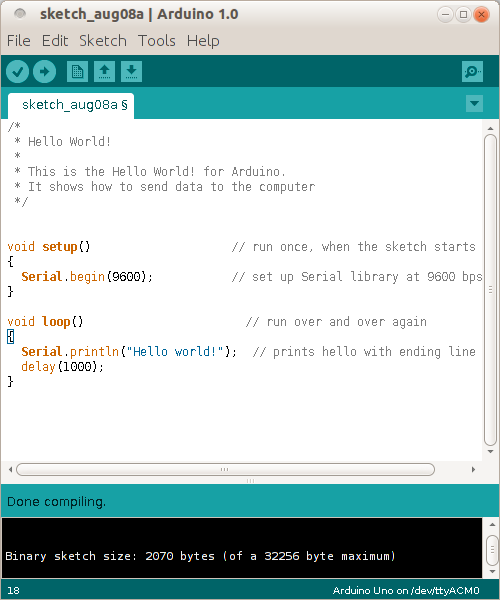500x600 pixels.
Task: Open the Edit menu
Action: pos(55,41)
